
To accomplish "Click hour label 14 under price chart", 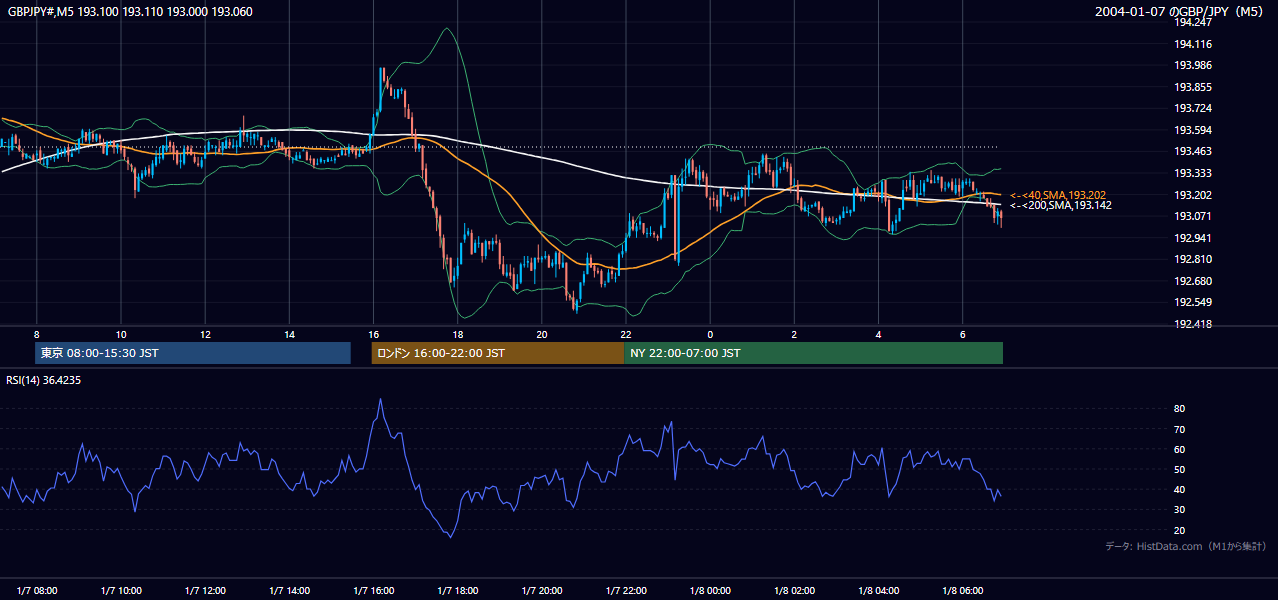I will [289, 334].
